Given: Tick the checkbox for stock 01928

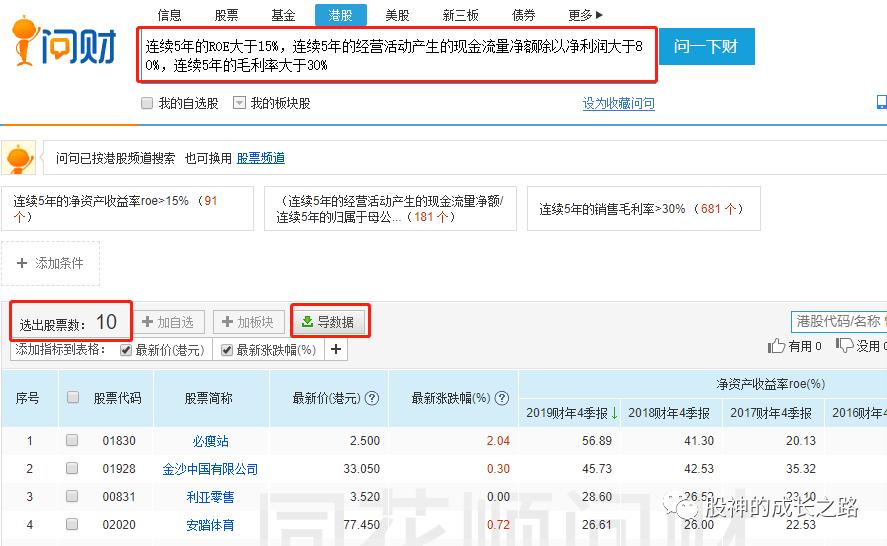Looking at the screenshot, I should [72, 468].
